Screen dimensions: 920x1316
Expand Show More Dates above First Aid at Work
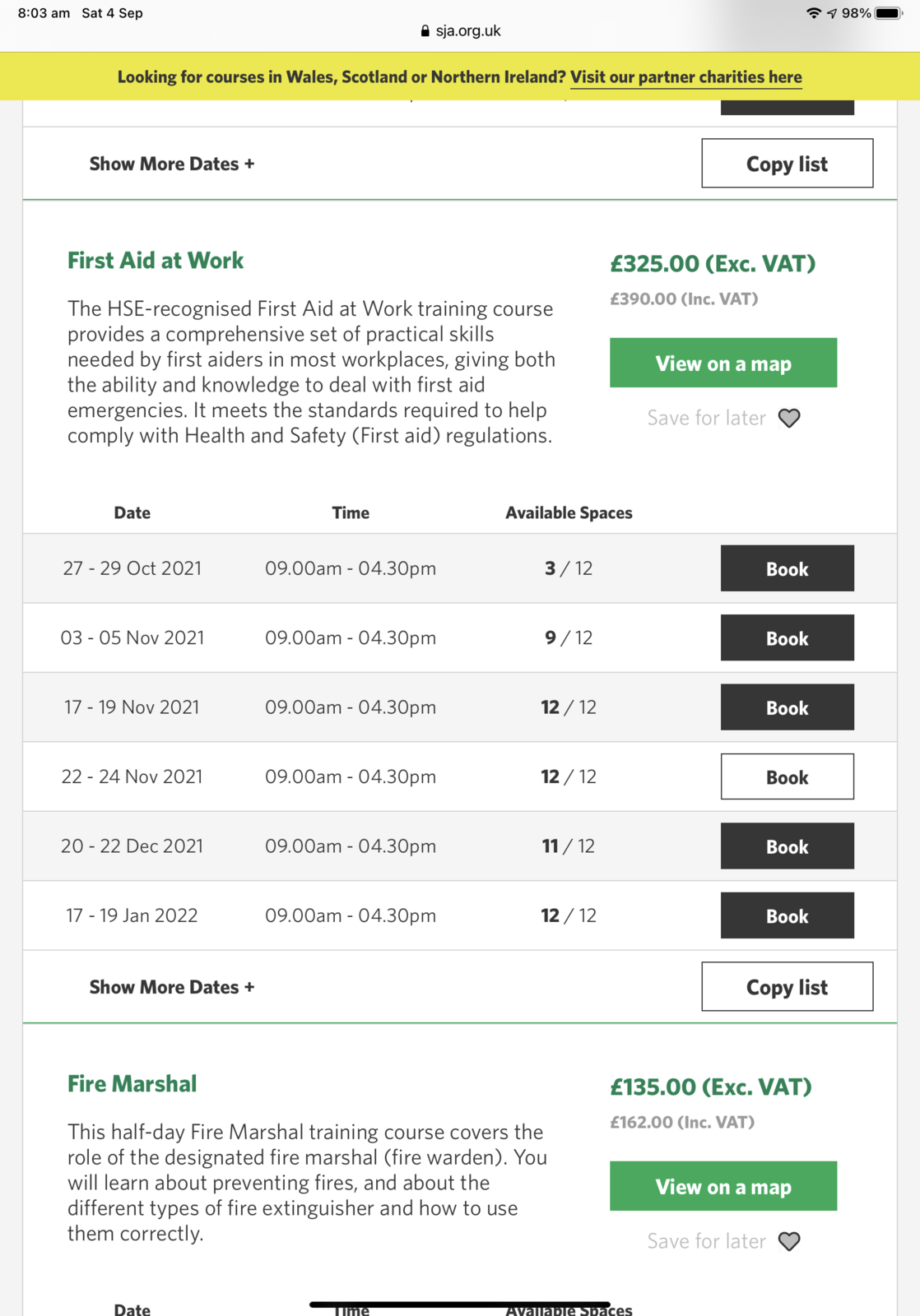pyautogui.click(x=172, y=164)
